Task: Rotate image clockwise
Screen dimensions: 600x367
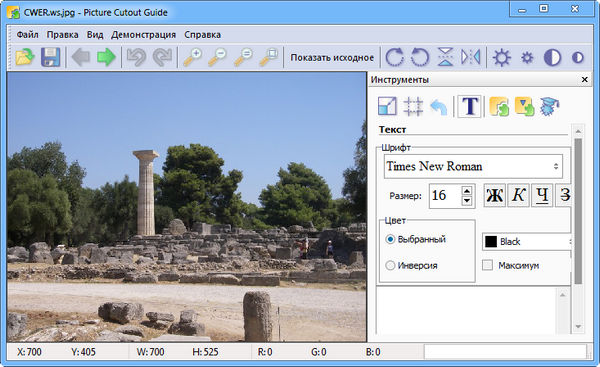Action: point(395,57)
